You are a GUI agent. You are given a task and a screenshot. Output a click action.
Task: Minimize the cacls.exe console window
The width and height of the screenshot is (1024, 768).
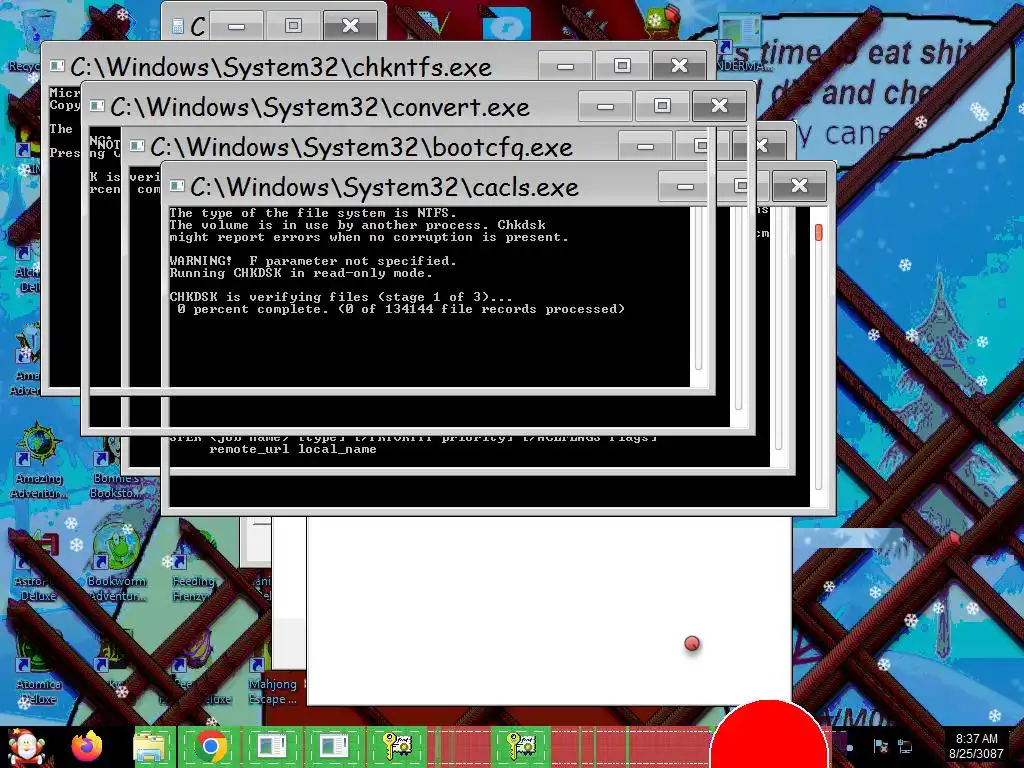coord(685,186)
